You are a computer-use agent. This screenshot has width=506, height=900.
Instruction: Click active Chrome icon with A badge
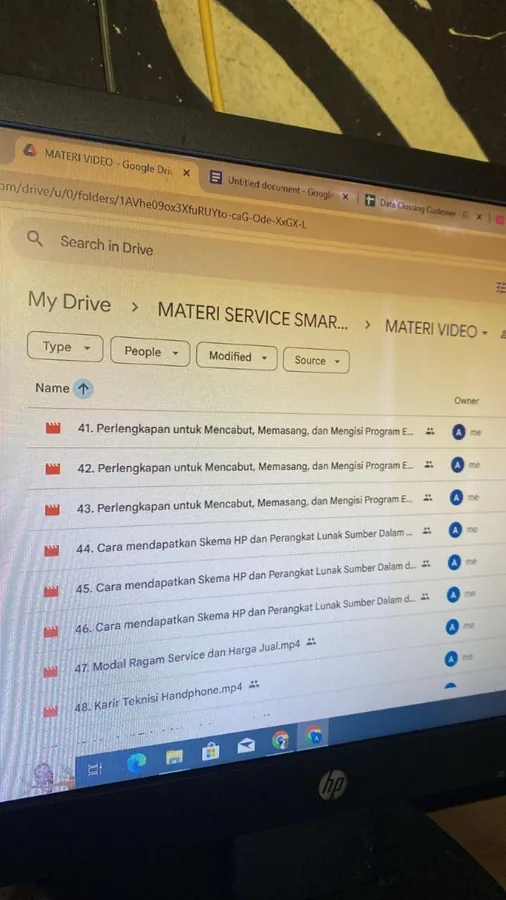tap(314, 734)
